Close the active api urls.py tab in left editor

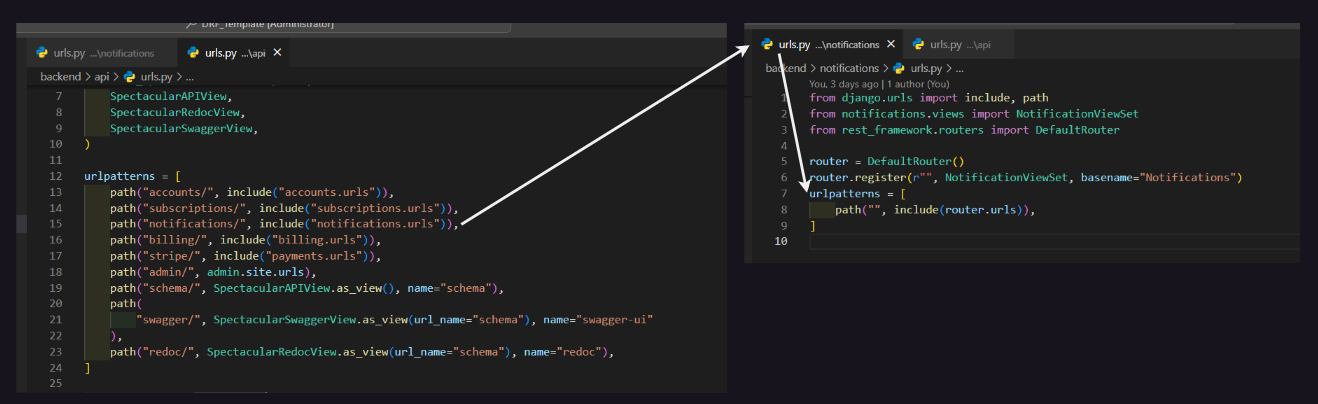[x=277, y=53]
